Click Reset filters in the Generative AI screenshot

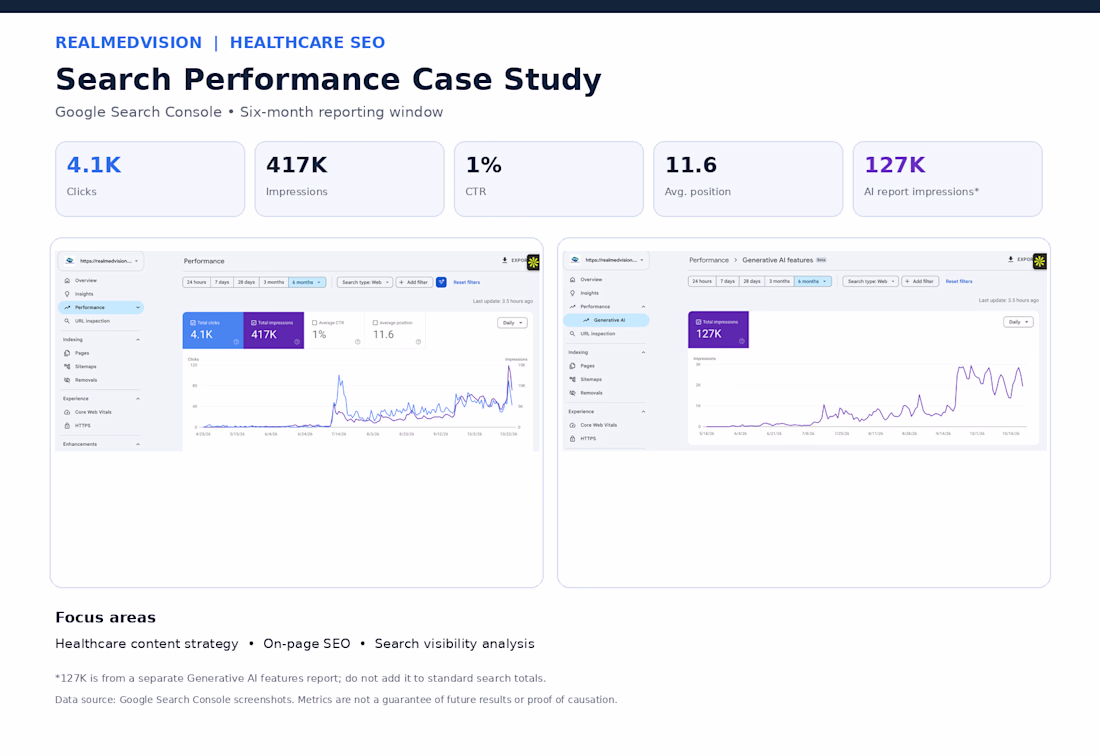[x=959, y=281]
